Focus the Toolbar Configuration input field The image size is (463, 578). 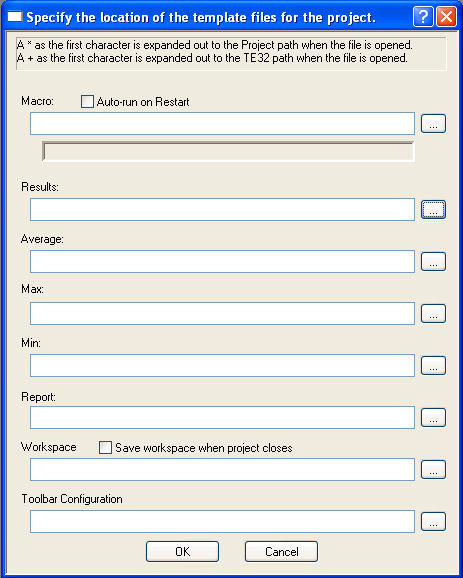[x=222, y=521]
